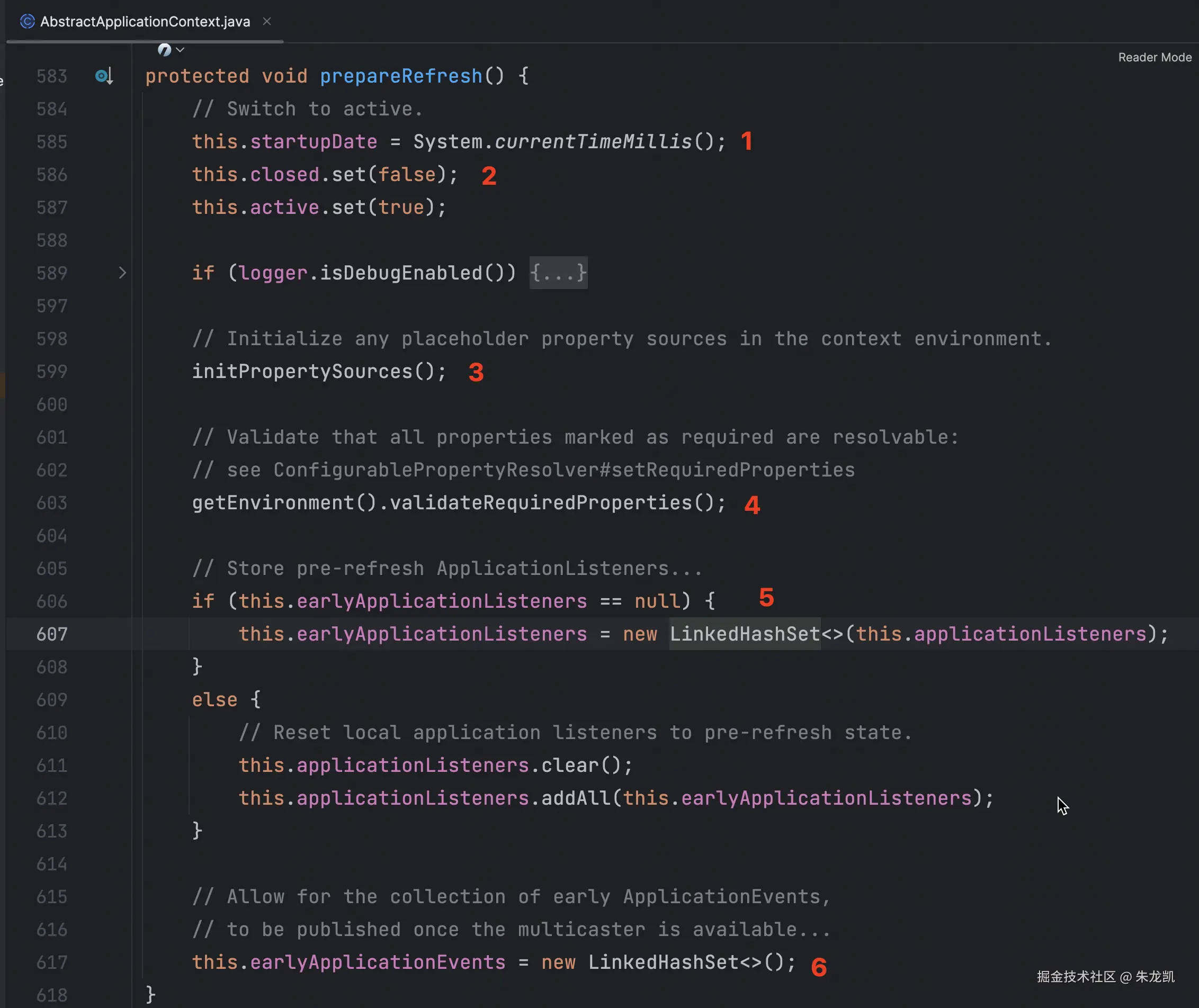The width and height of the screenshot is (1199, 1008).
Task: Click line number 612 in the gutter
Action: pos(52,798)
